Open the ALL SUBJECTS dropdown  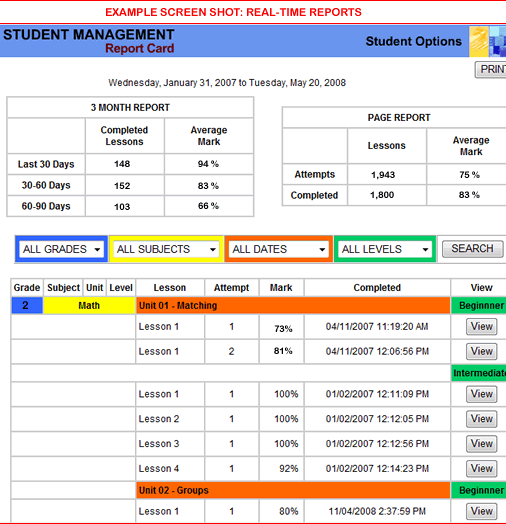click(x=166, y=249)
